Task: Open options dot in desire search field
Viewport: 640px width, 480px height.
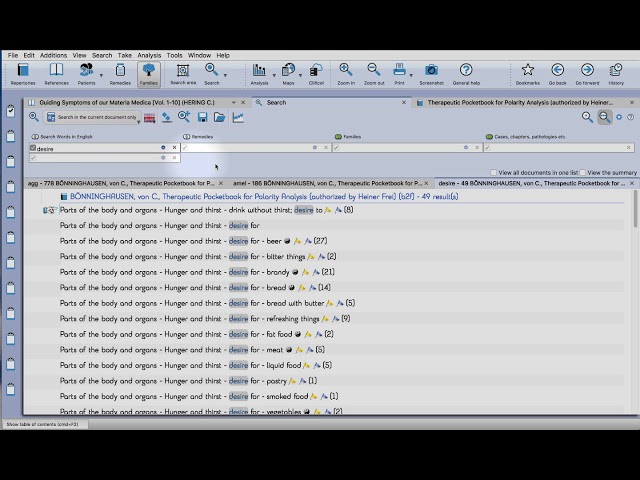Action: [163, 147]
